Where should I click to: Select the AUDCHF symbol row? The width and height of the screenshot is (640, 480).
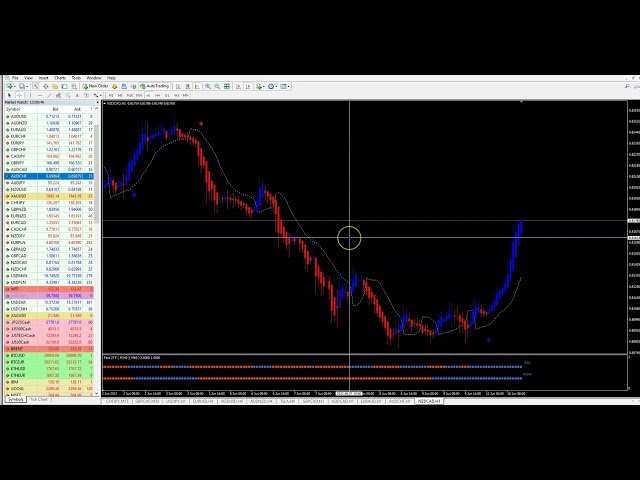coord(18,176)
